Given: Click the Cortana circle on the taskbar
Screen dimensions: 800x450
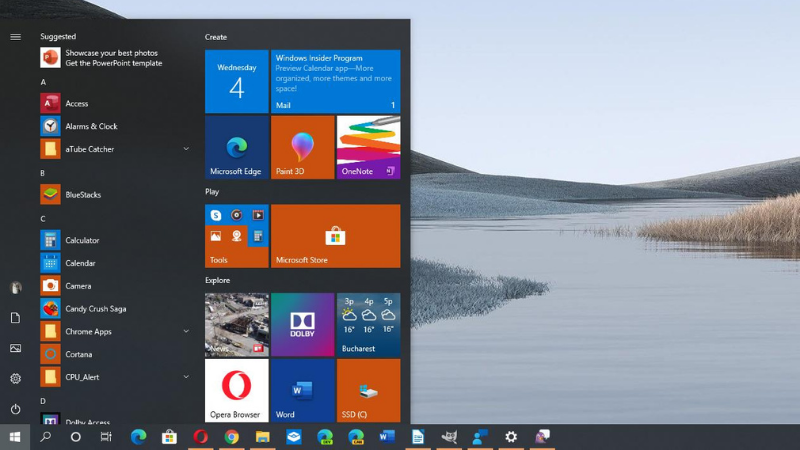Looking at the screenshot, I should point(76,437).
